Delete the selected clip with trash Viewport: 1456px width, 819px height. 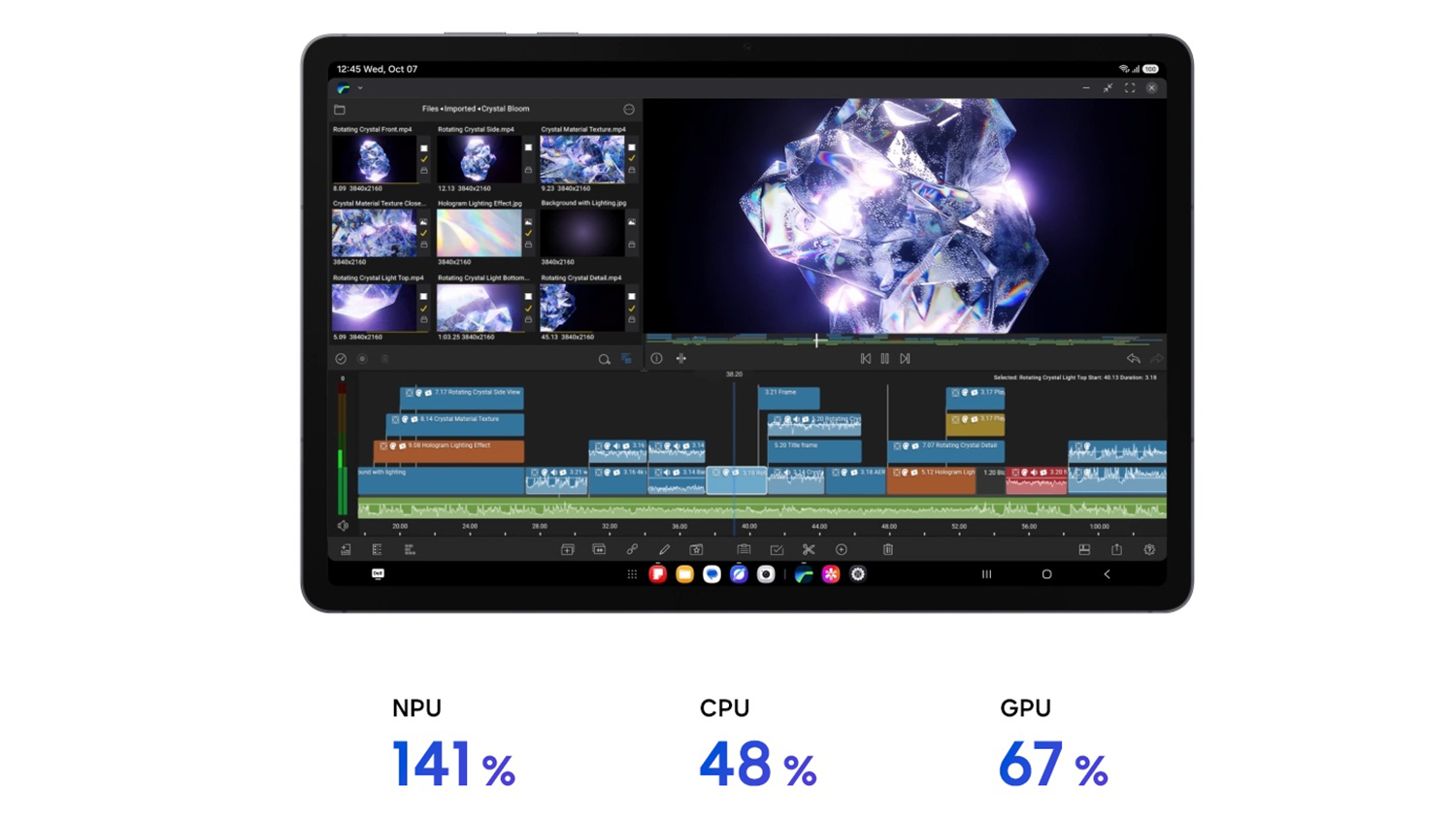888,550
